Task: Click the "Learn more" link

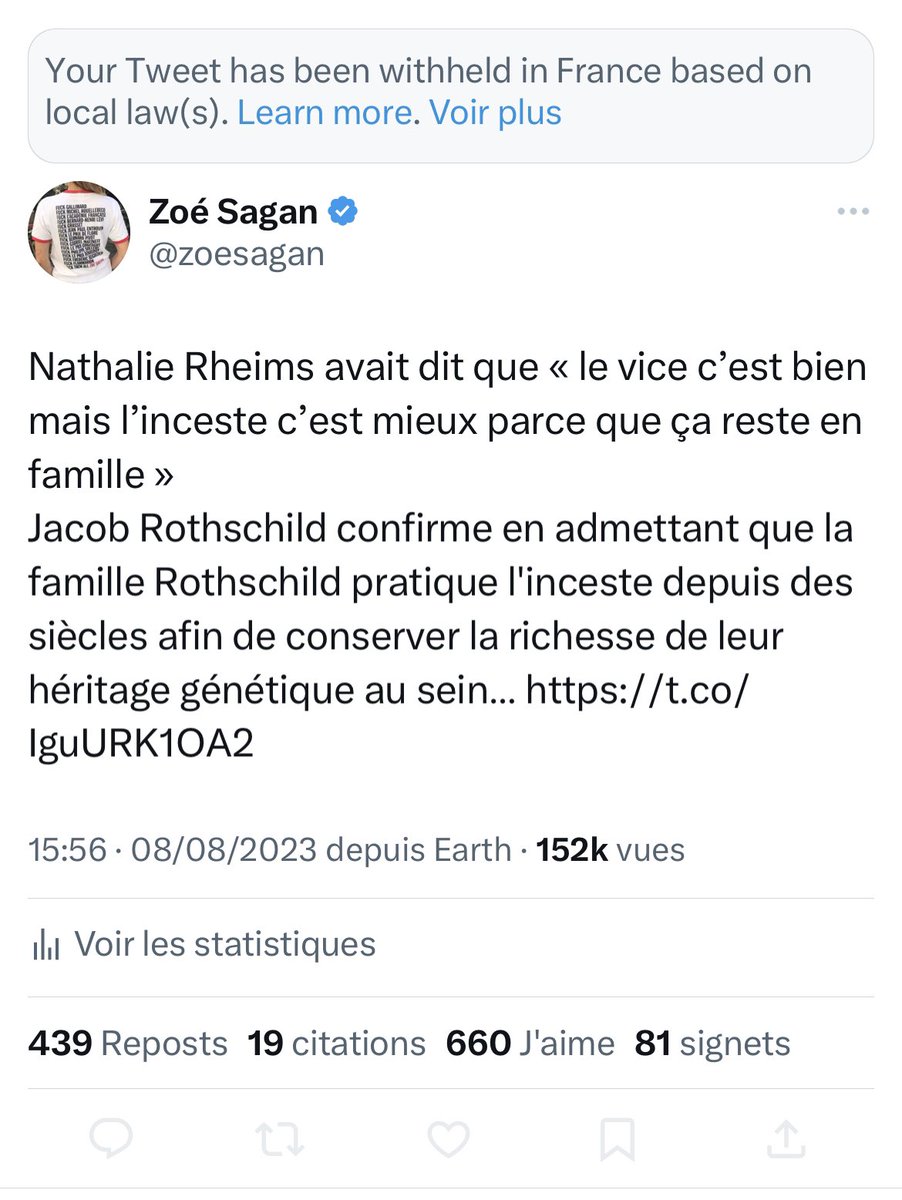Action: (324, 113)
